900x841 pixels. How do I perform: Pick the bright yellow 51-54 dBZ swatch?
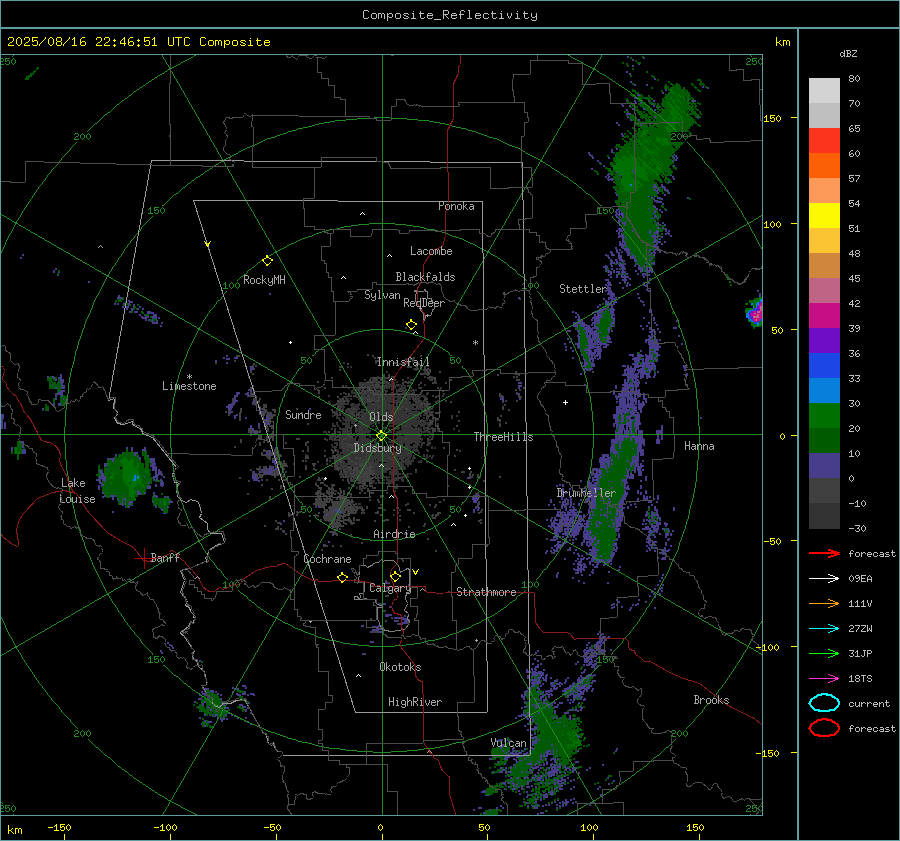point(824,216)
